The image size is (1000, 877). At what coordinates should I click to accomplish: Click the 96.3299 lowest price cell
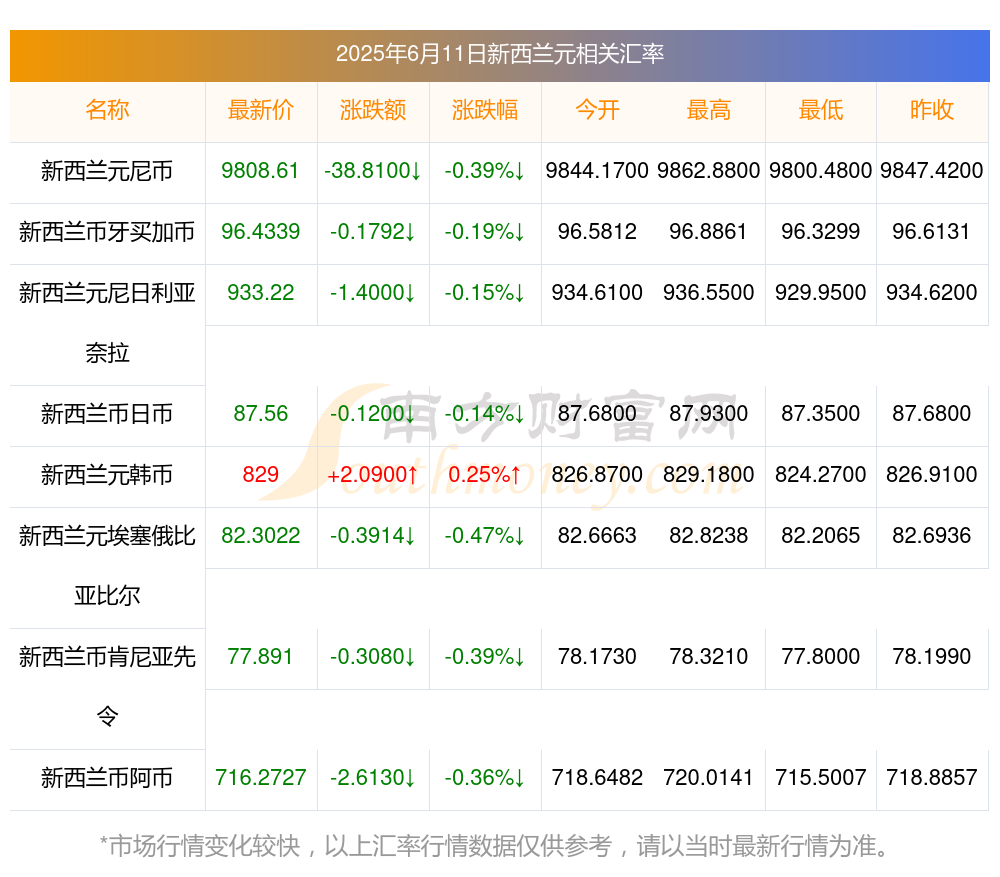point(820,232)
